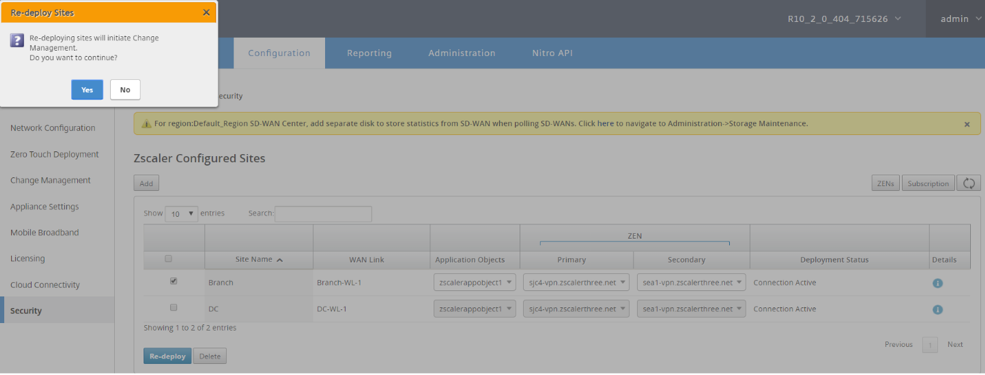Image resolution: width=985 pixels, height=375 pixels.
Task: Click the Subscription button
Action: coord(928,183)
